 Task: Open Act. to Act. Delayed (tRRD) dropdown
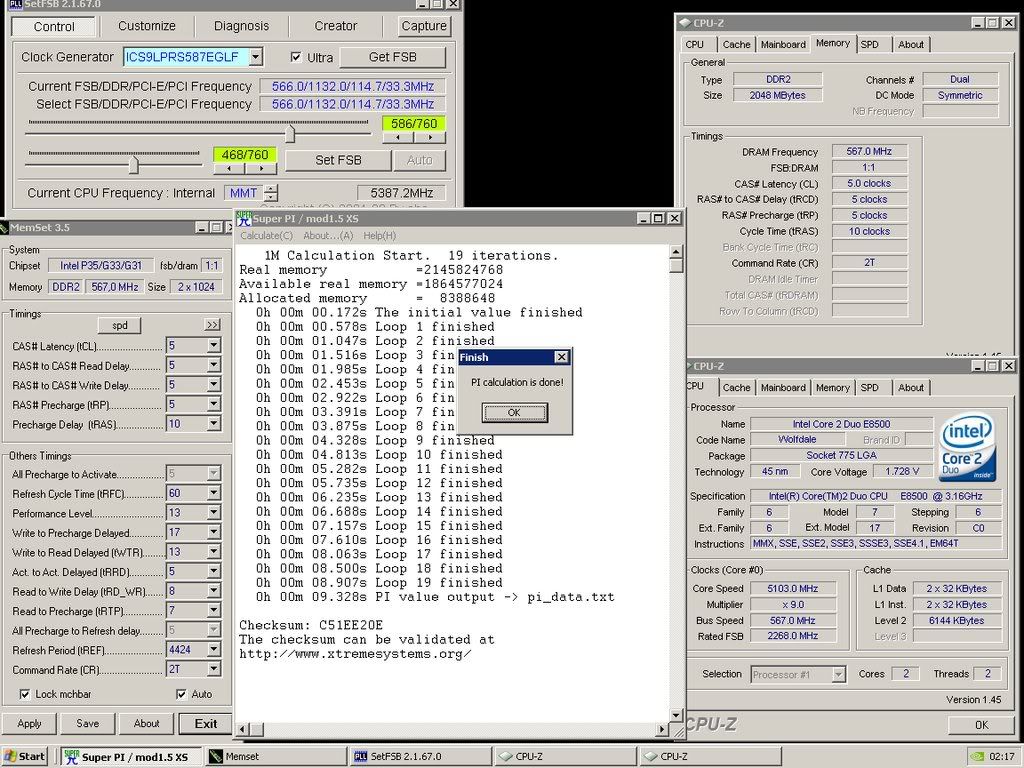214,571
